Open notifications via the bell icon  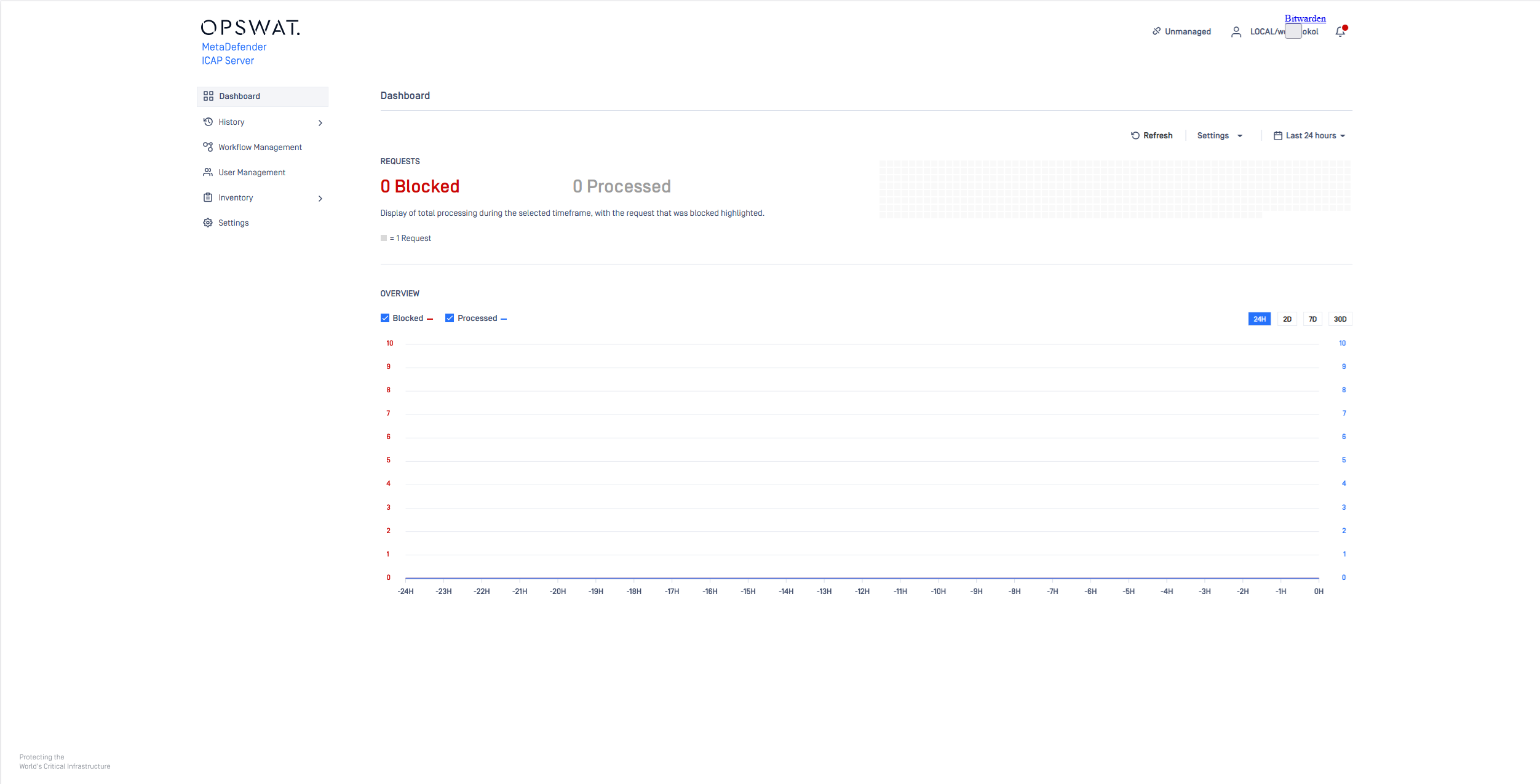pos(1340,31)
